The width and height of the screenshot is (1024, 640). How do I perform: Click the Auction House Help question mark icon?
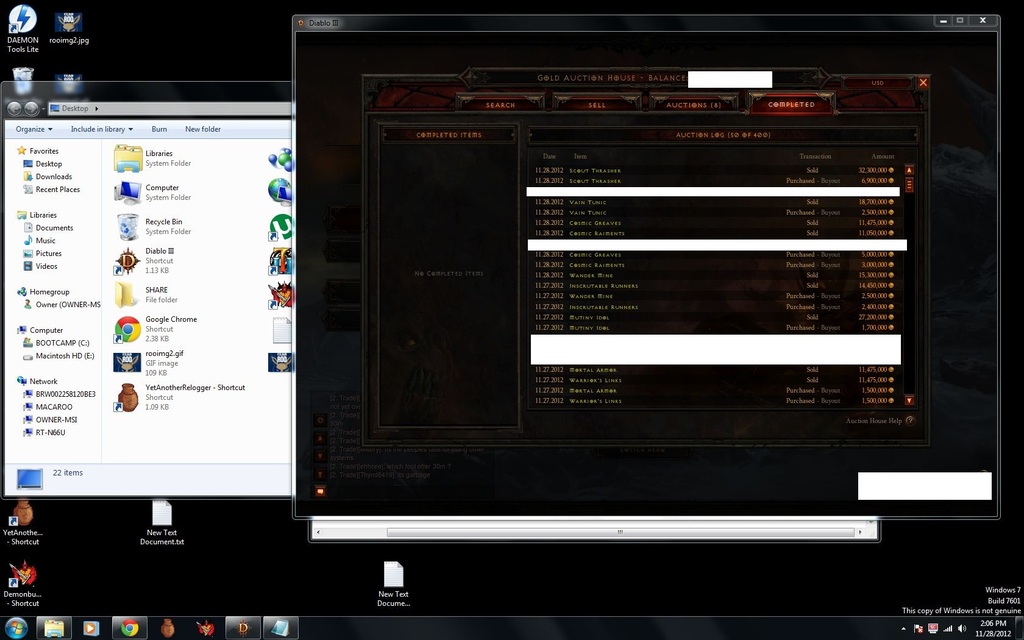tap(908, 421)
